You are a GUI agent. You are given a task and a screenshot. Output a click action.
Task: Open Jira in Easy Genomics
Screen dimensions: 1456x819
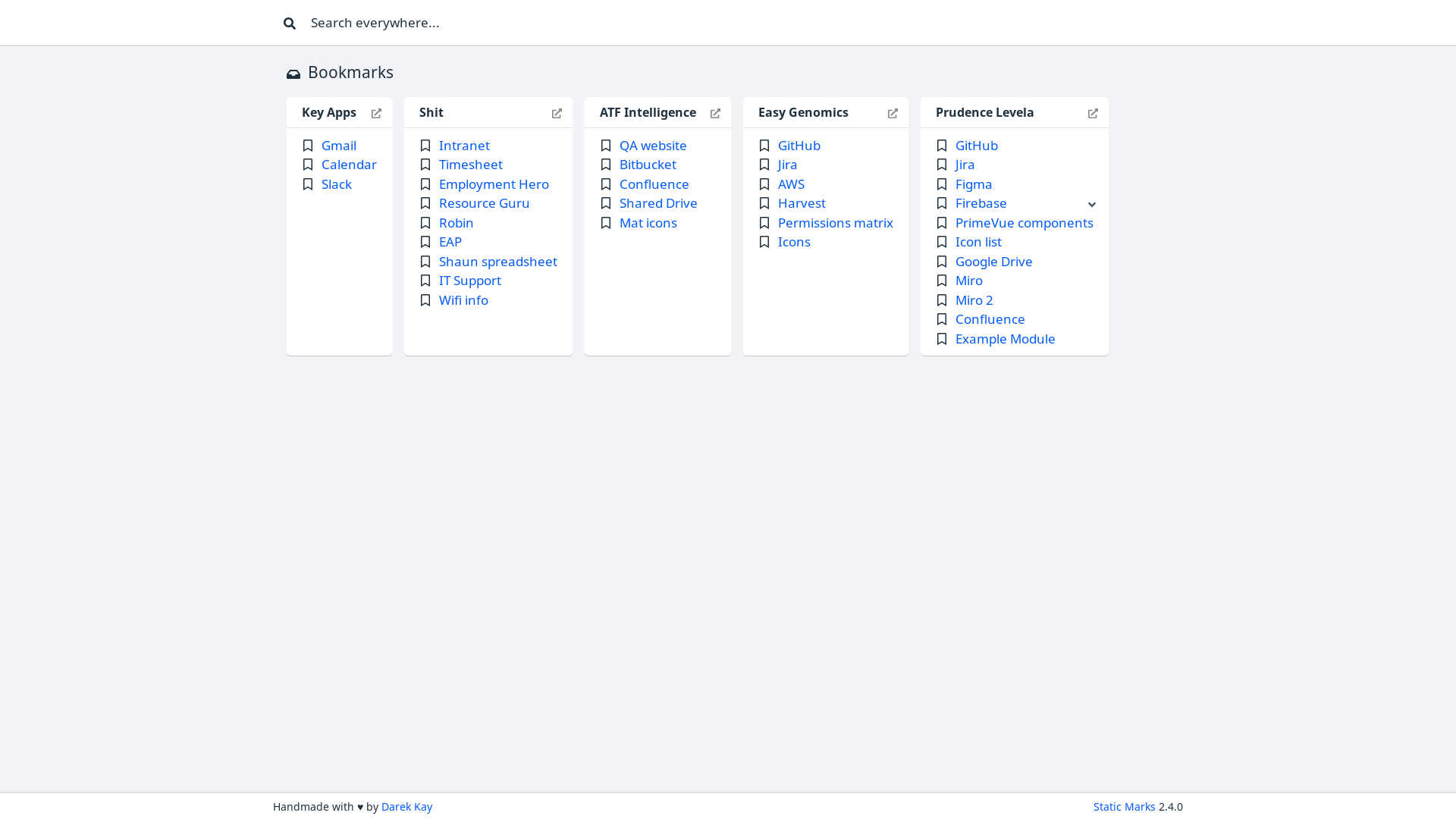coord(787,165)
